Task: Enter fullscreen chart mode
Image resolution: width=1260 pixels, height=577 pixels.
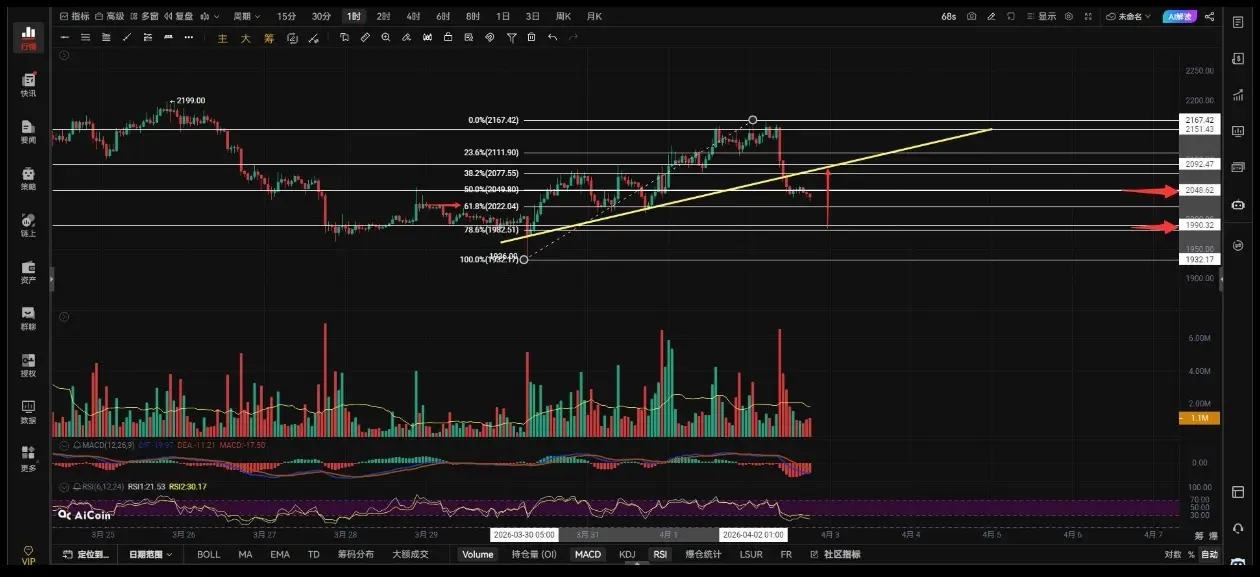Action: tap(1088, 16)
